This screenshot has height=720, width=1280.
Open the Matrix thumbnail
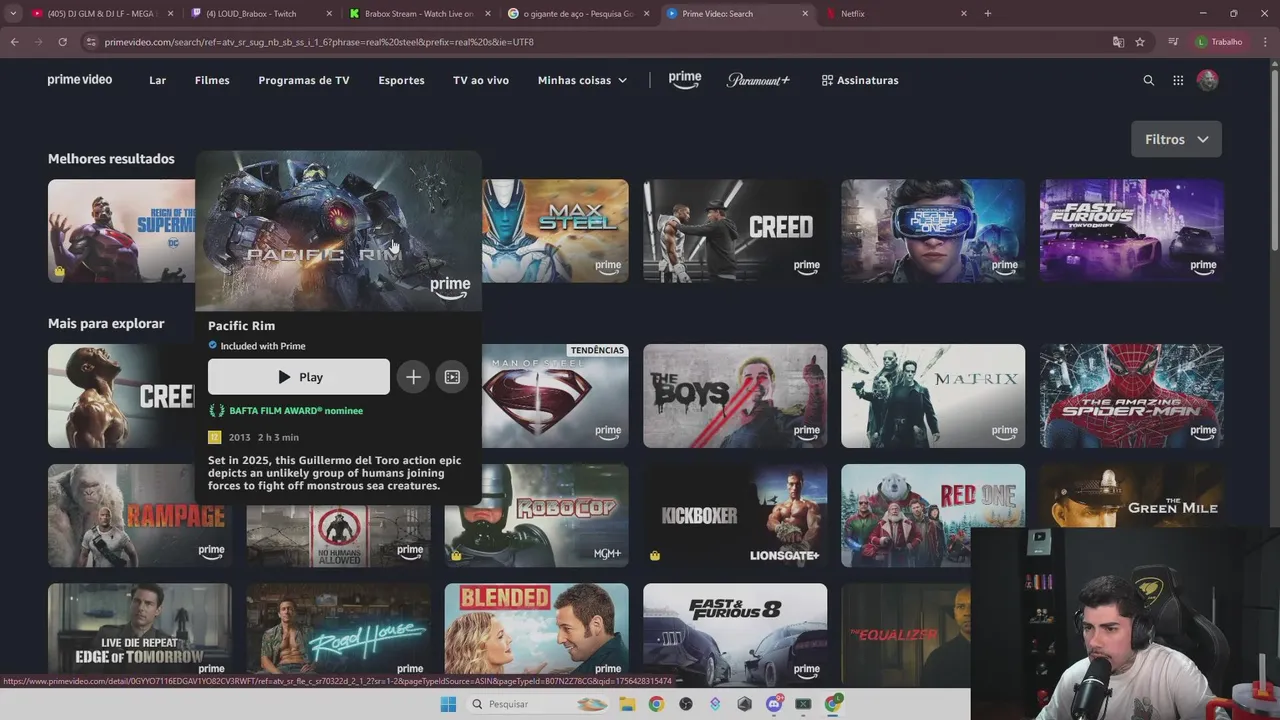point(933,396)
